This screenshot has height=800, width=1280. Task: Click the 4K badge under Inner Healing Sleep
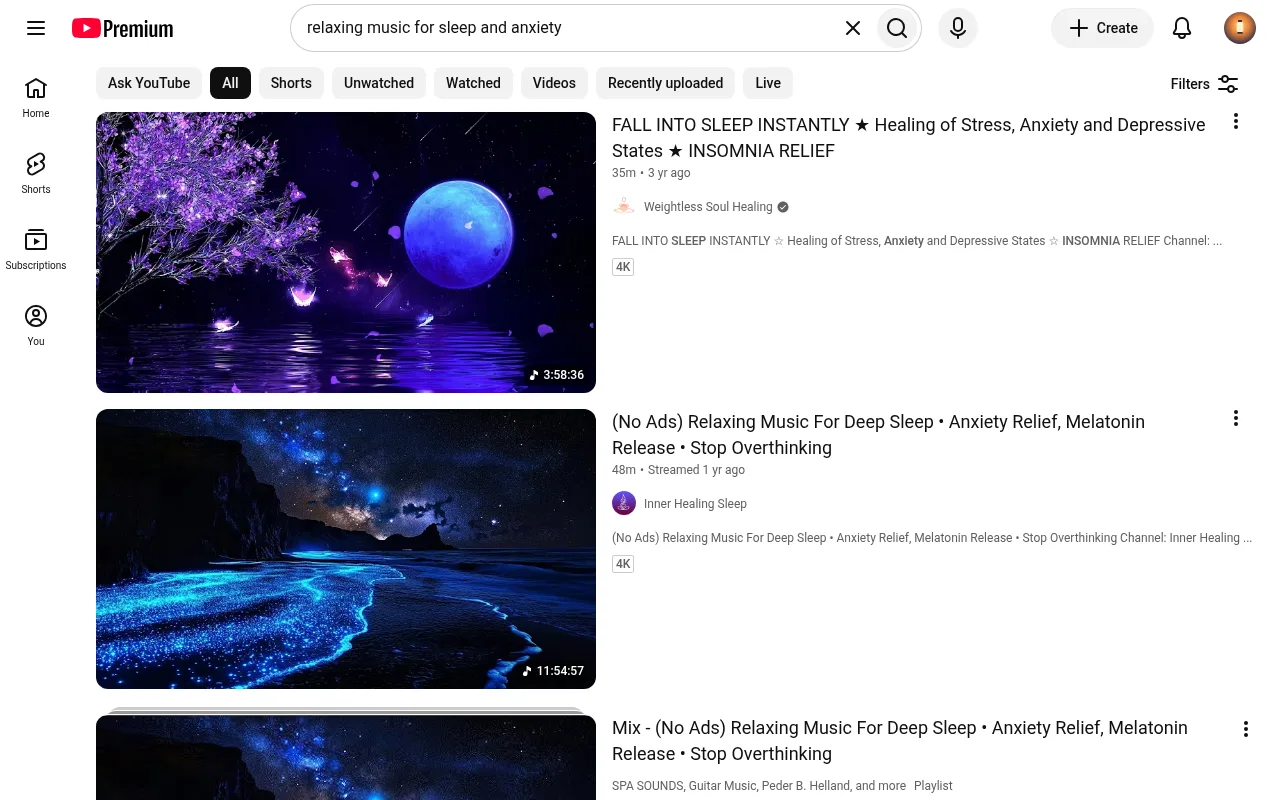click(x=623, y=564)
